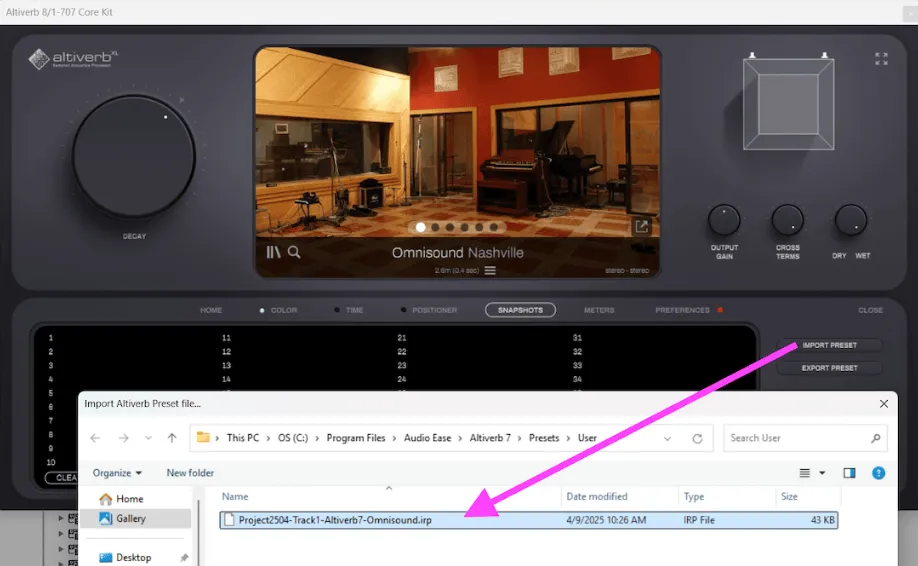Open the Organize dropdown menu
The image size is (918, 566).
point(117,472)
